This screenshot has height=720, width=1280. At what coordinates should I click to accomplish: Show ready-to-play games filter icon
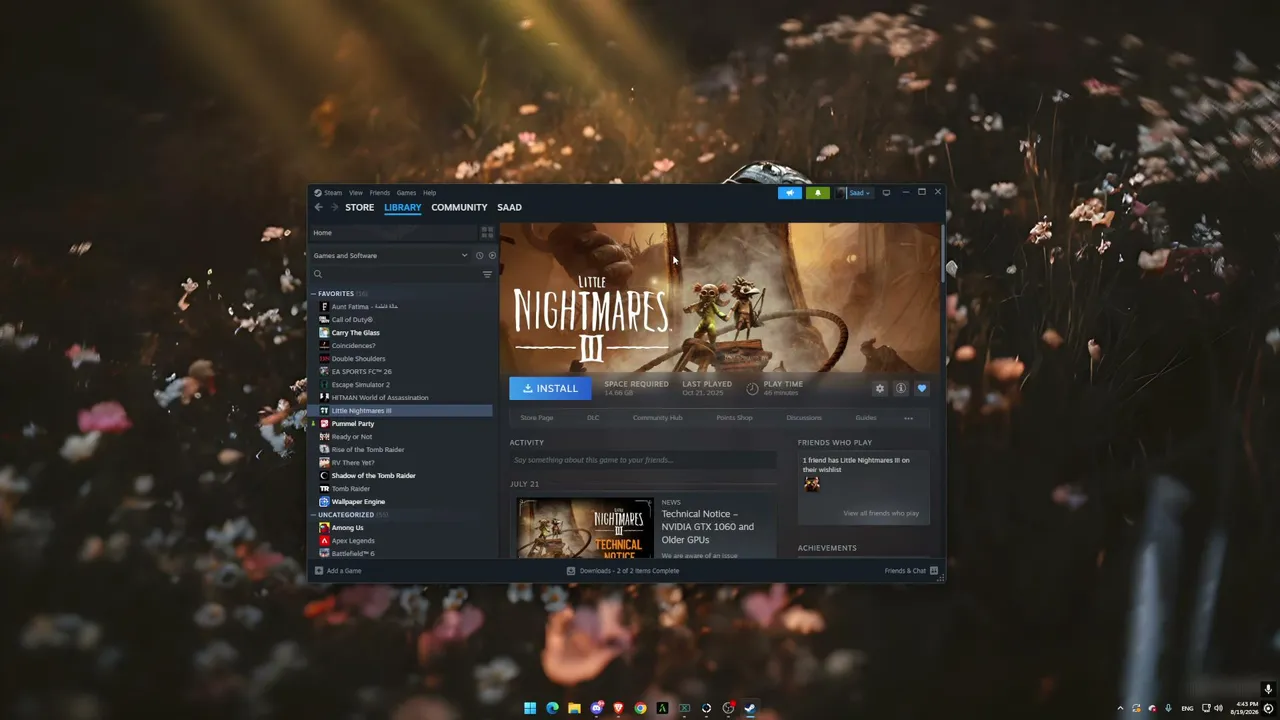pyautogui.click(x=491, y=255)
